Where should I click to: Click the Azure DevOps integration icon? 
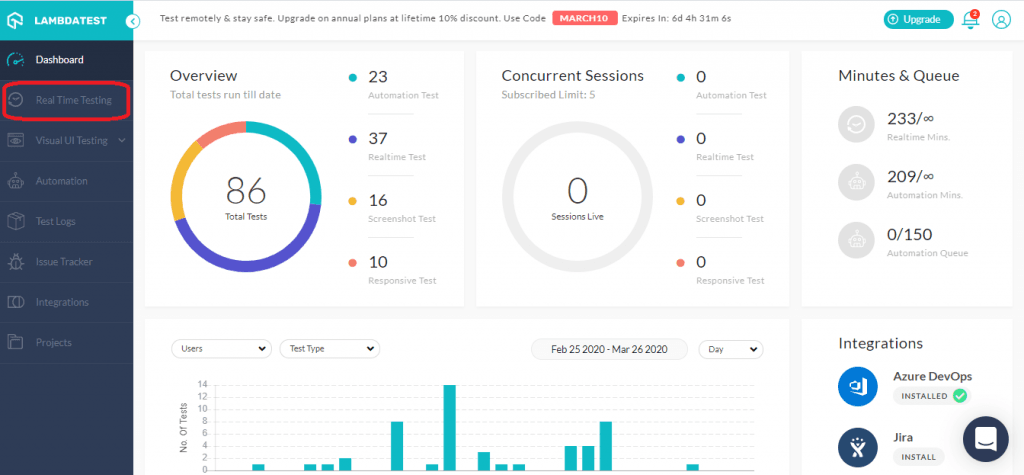[857, 386]
